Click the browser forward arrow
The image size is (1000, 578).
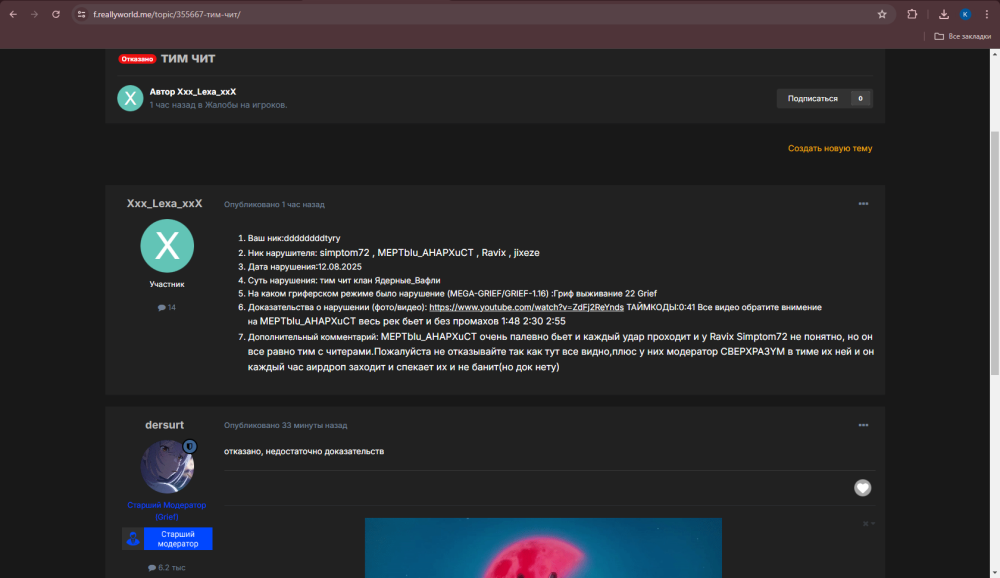[x=34, y=14]
